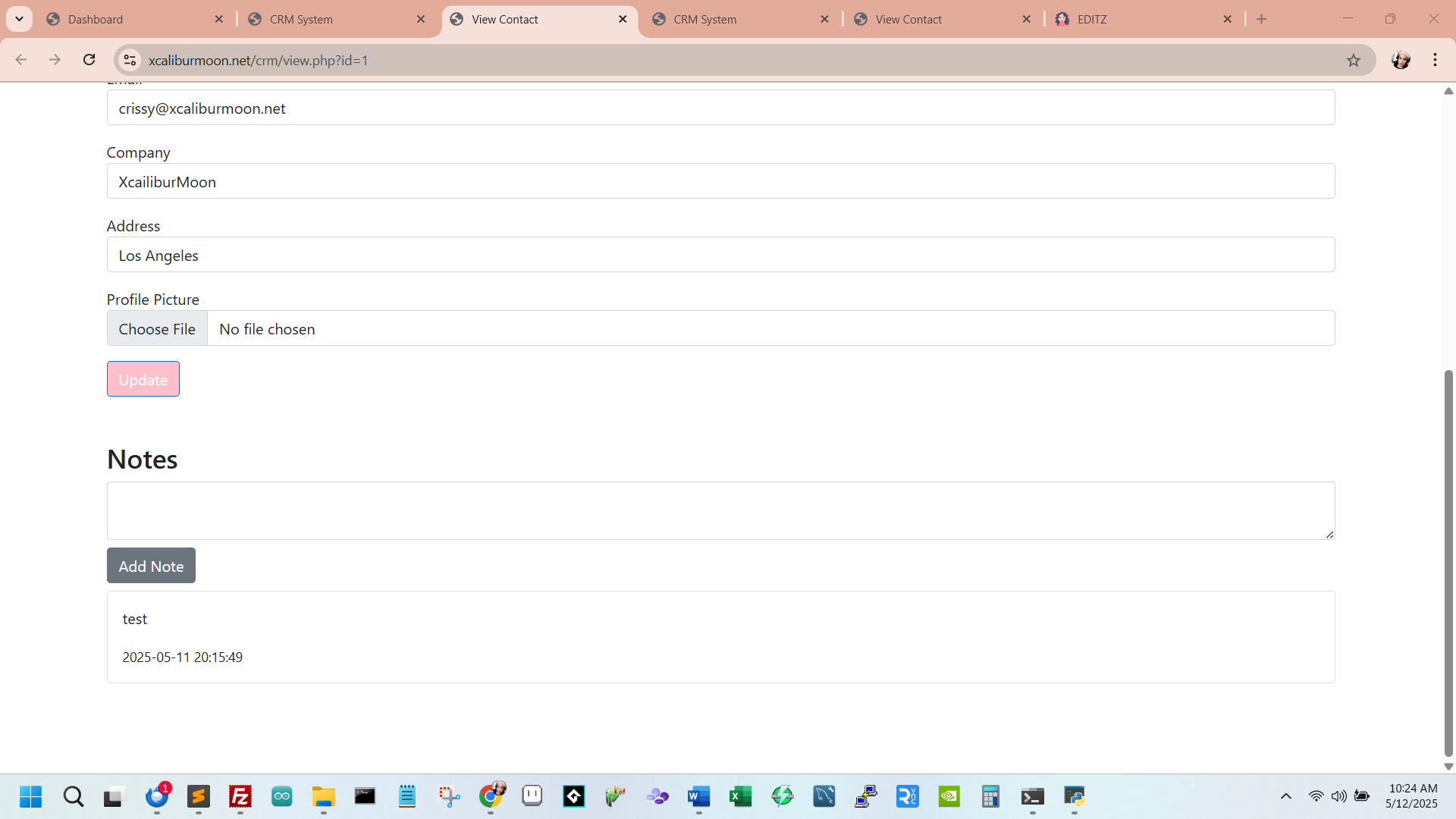Open Snipping Tool from the taskbar
This screenshot has height=819, width=1456.
[449, 796]
